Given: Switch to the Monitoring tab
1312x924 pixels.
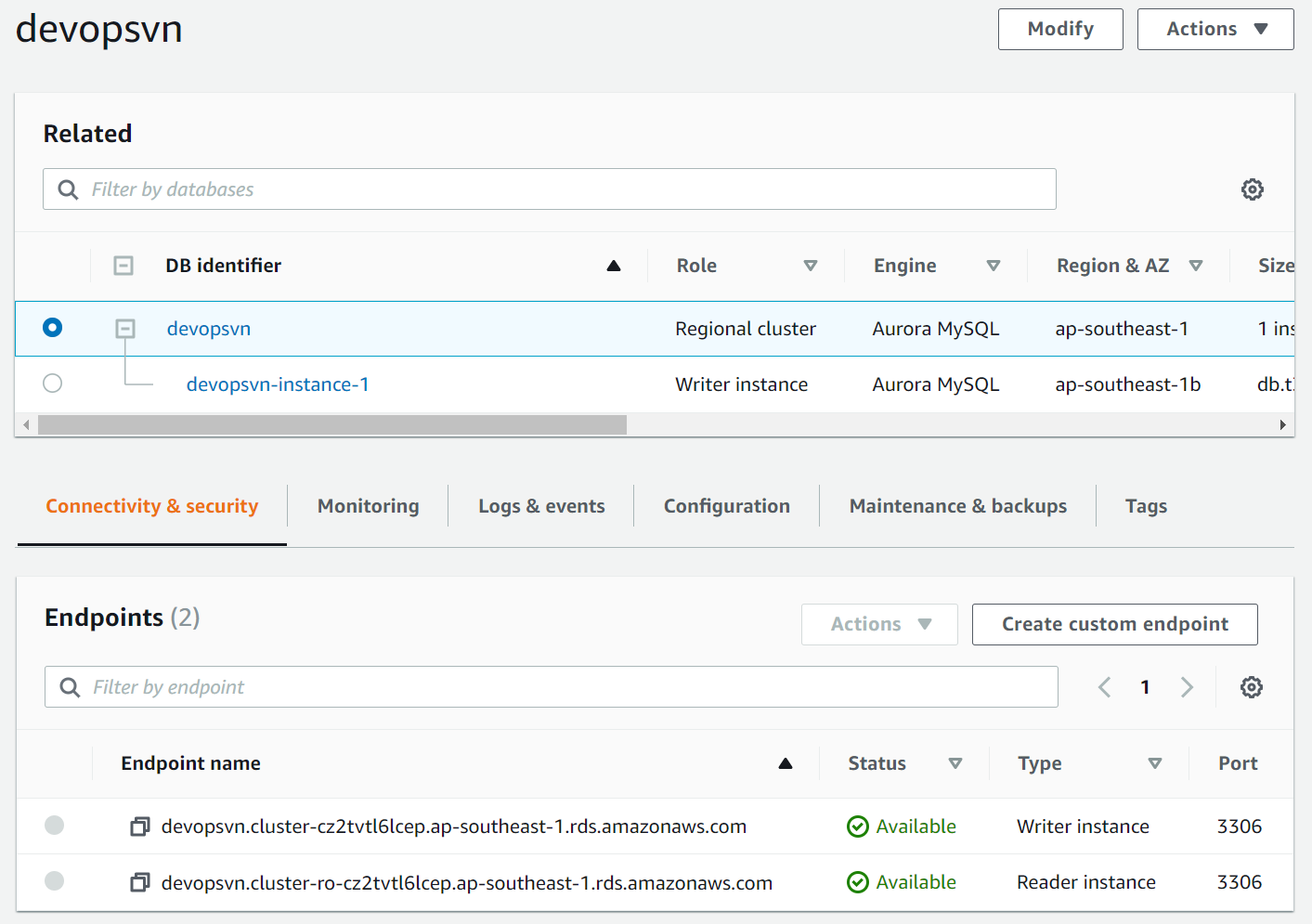Looking at the screenshot, I should [x=368, y=506].
